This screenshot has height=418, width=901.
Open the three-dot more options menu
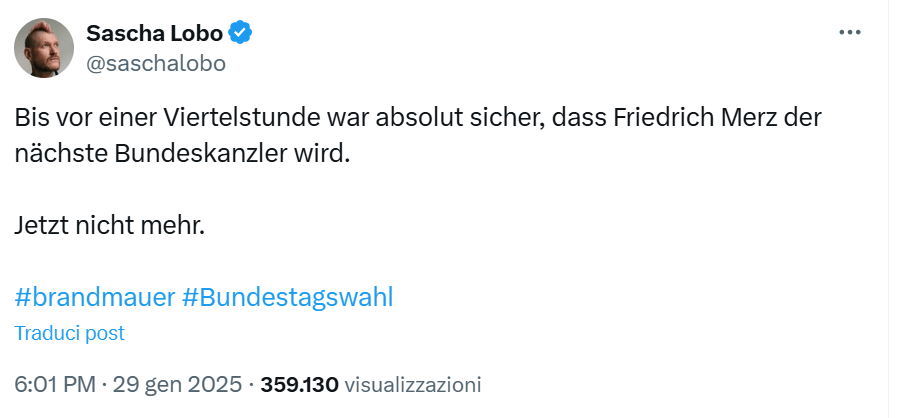tap(849, 32)
